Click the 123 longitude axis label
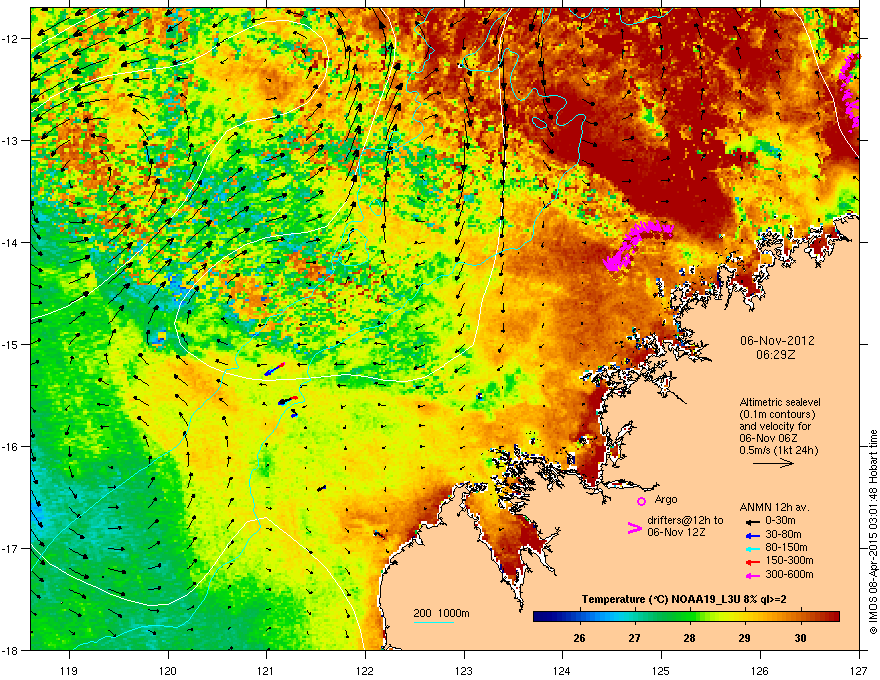 [x=464, y=670]
